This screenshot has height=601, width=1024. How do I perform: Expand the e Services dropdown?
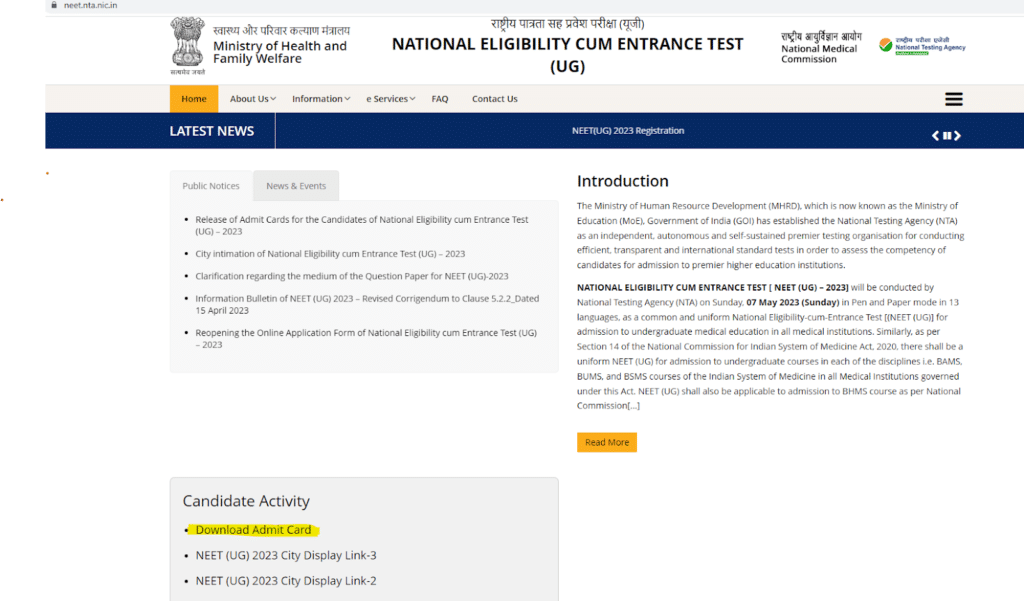(391, 99)
